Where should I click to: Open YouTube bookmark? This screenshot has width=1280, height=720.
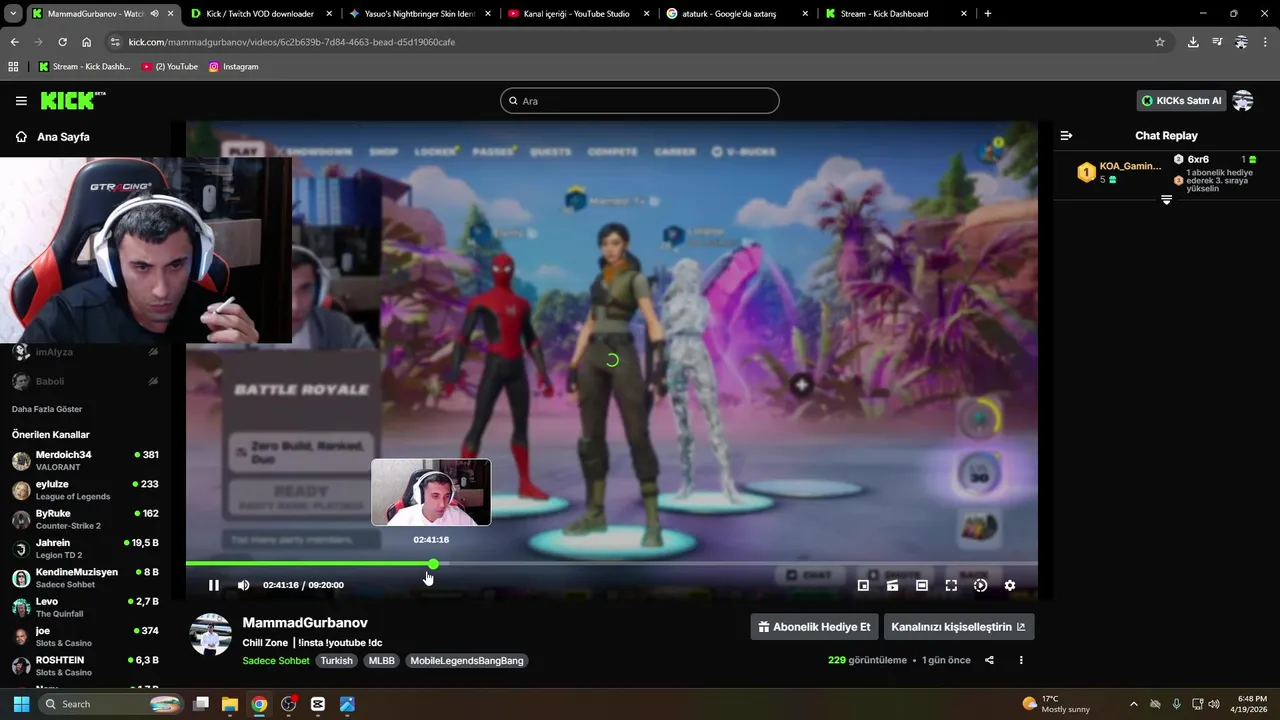170,67
